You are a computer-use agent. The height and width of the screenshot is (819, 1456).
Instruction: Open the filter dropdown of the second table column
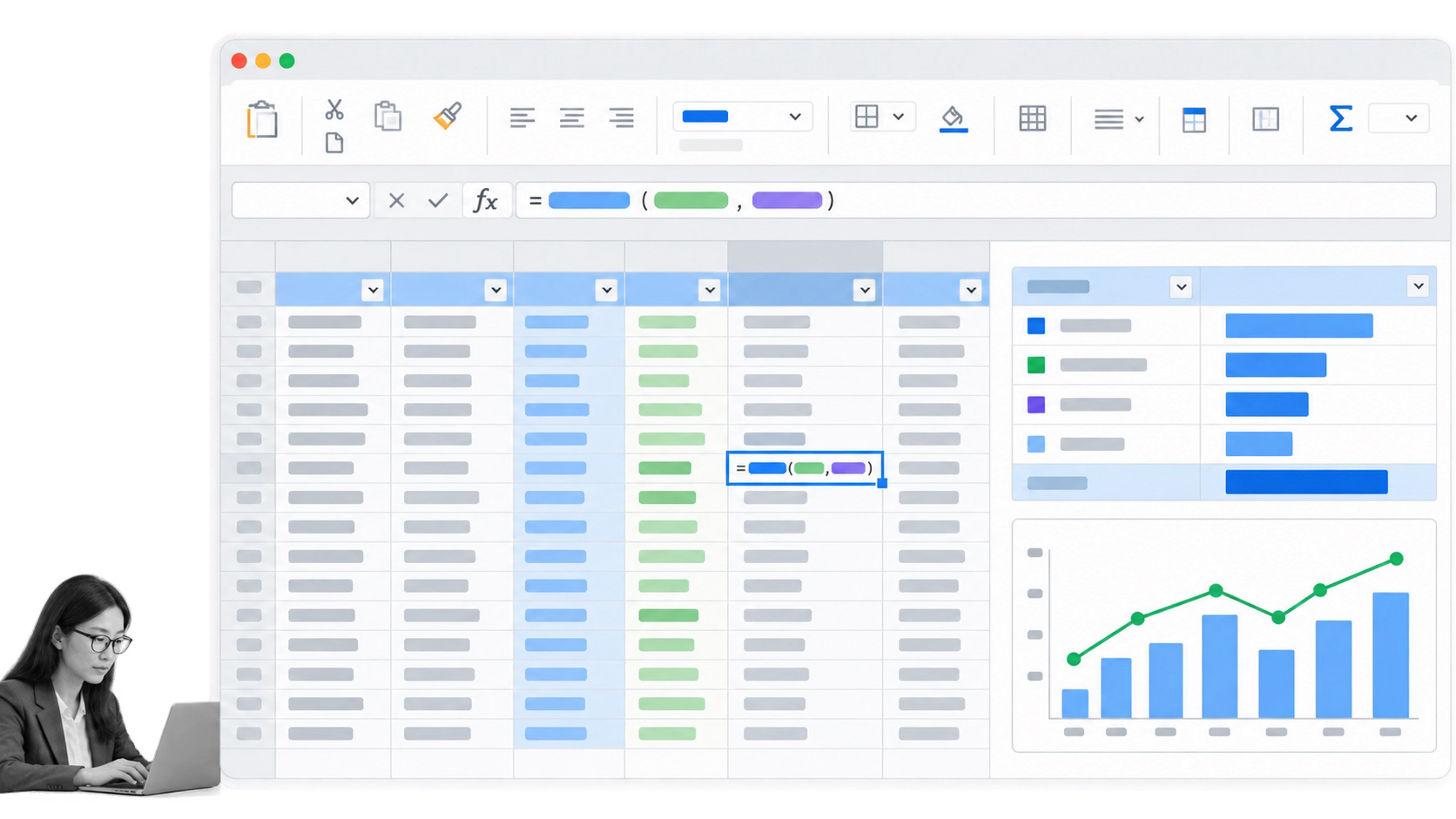[495, 290]
